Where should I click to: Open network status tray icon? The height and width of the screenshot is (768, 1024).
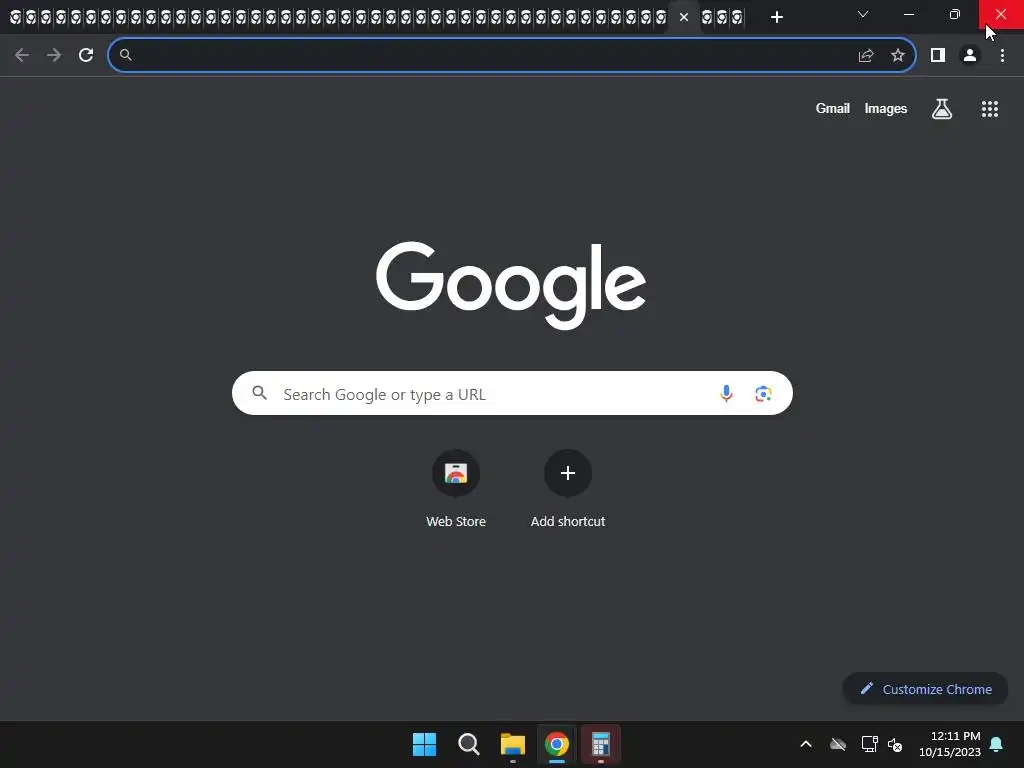[x=869, y=744]
